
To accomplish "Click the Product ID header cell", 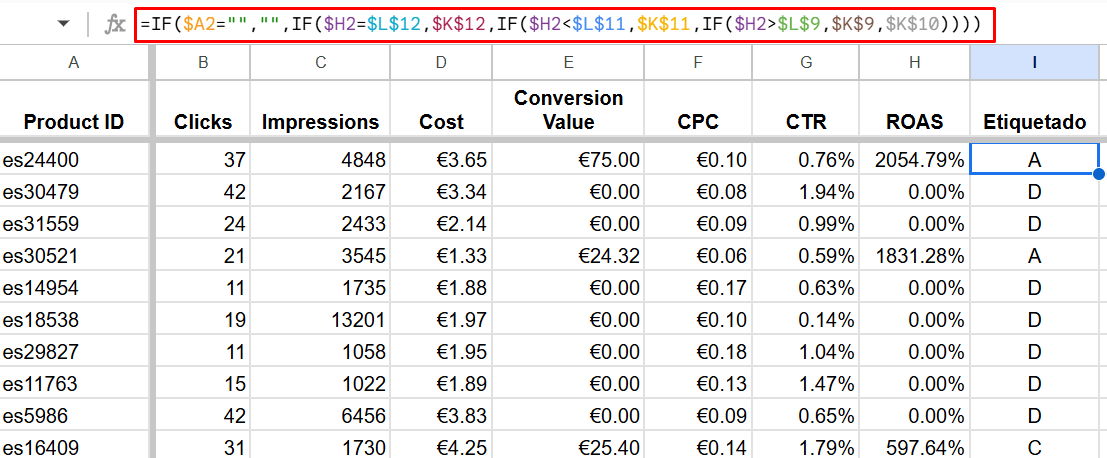I will 73,109.
